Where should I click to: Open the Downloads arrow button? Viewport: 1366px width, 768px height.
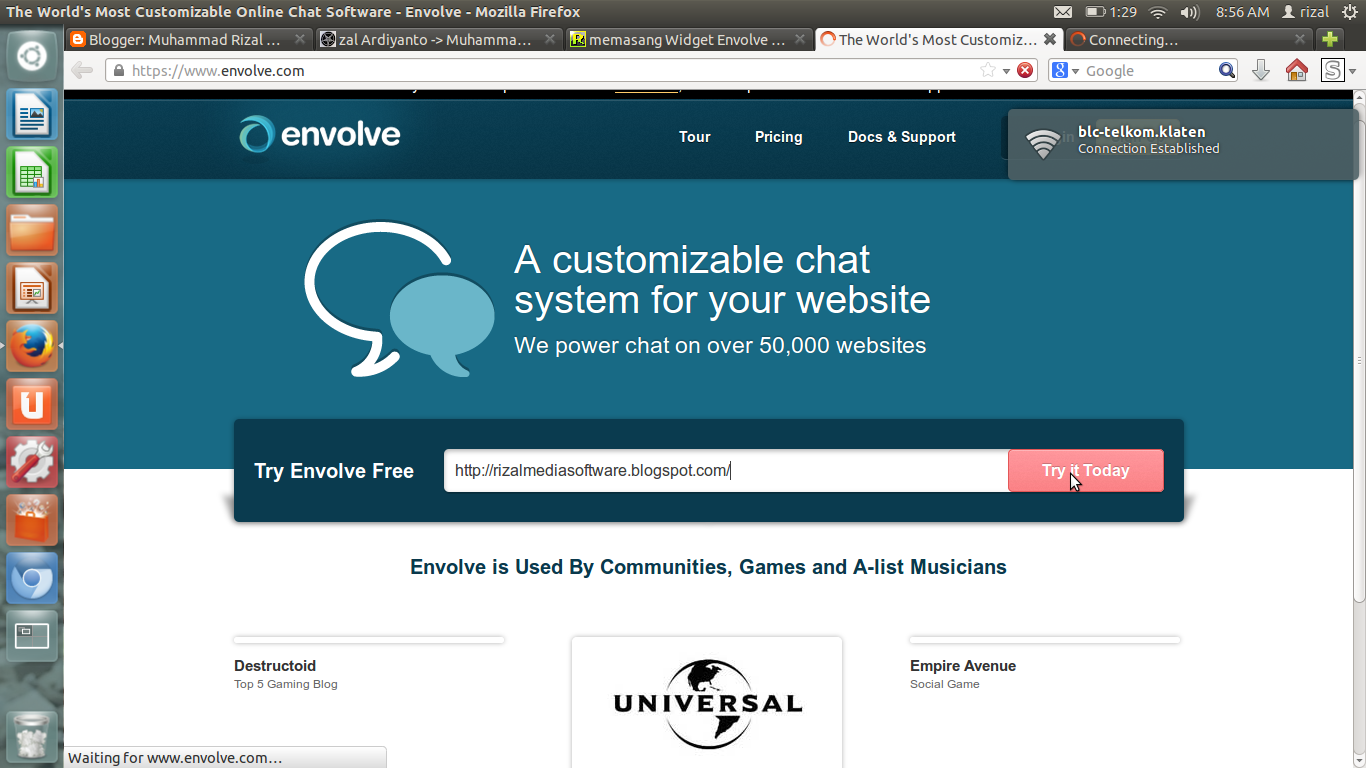[x=1261, y=70]
